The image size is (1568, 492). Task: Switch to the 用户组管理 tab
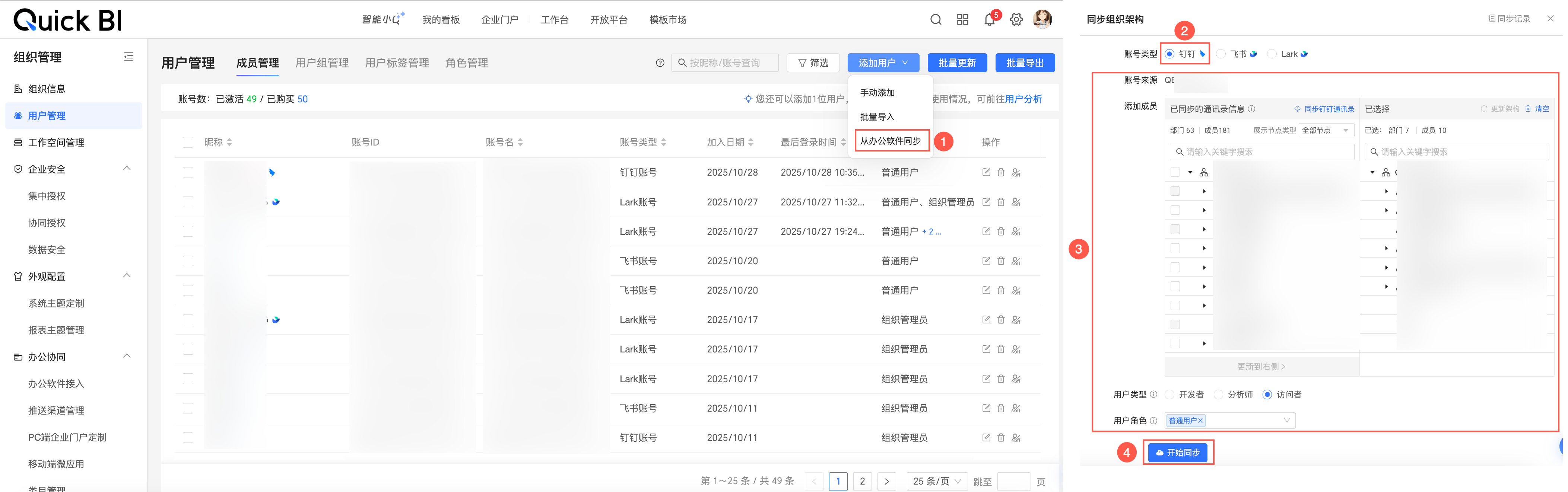[x=322, y=63]
